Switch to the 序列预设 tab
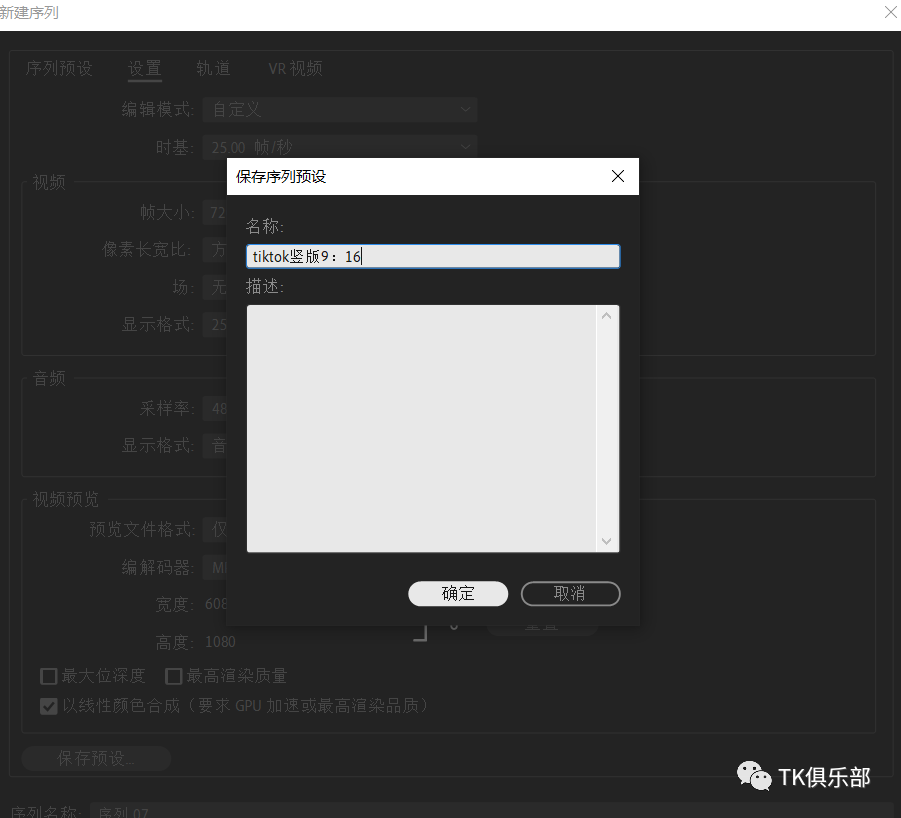The width and height of the screenshot is (901, 818). tap(59, 69)
